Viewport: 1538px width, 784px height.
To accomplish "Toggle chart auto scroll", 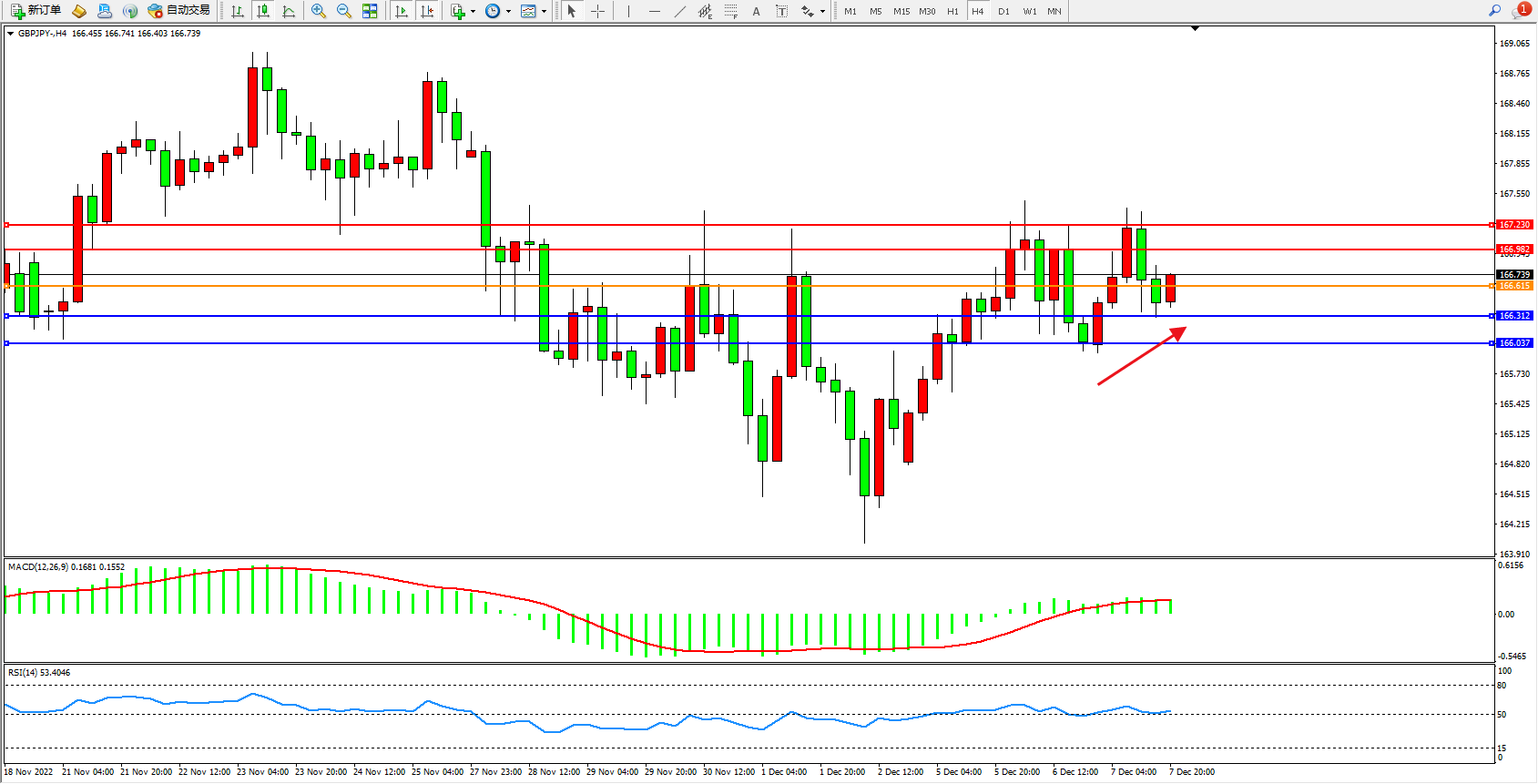I will point(402,11).
